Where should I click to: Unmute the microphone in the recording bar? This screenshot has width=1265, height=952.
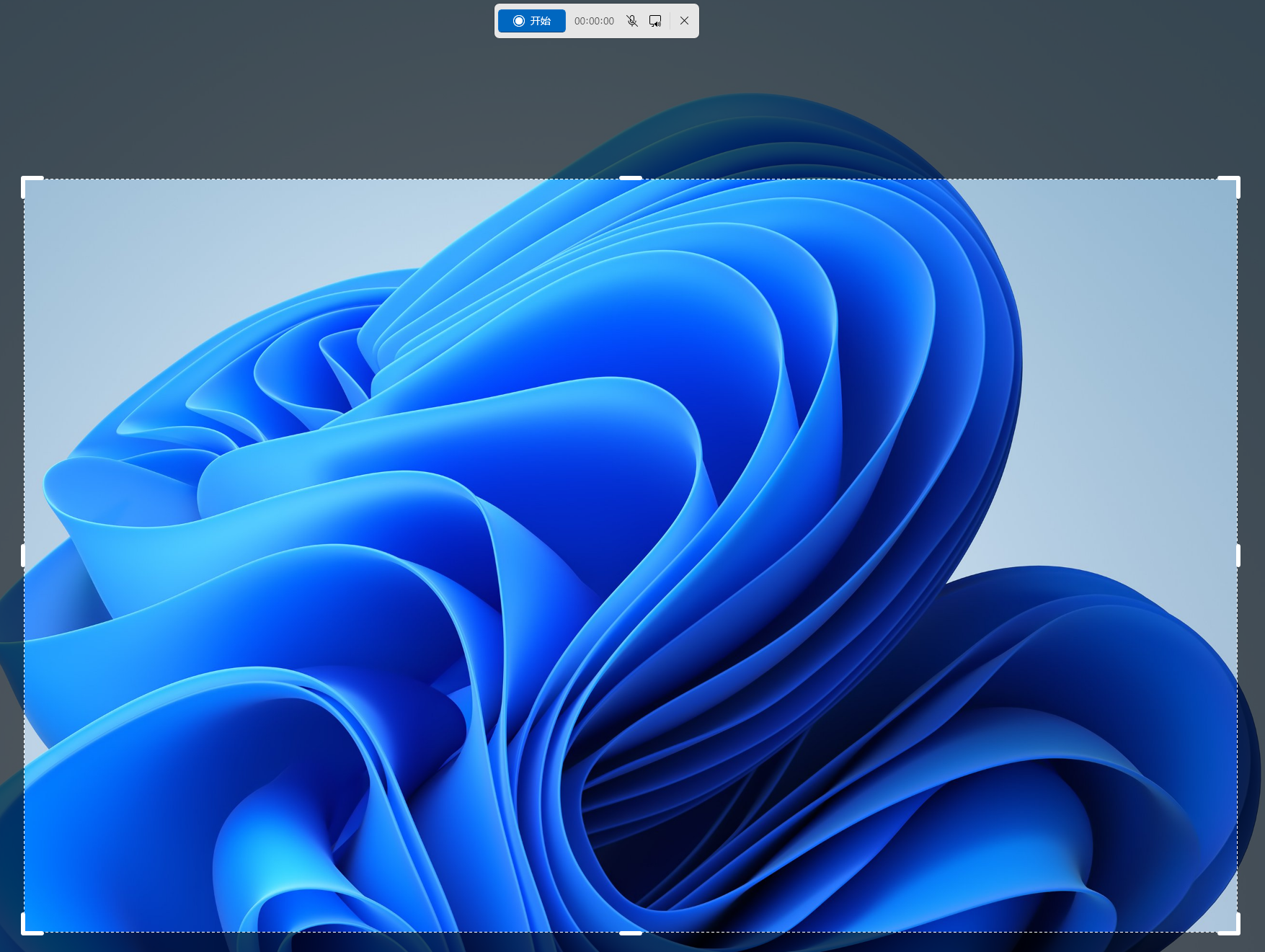(632, 21)
